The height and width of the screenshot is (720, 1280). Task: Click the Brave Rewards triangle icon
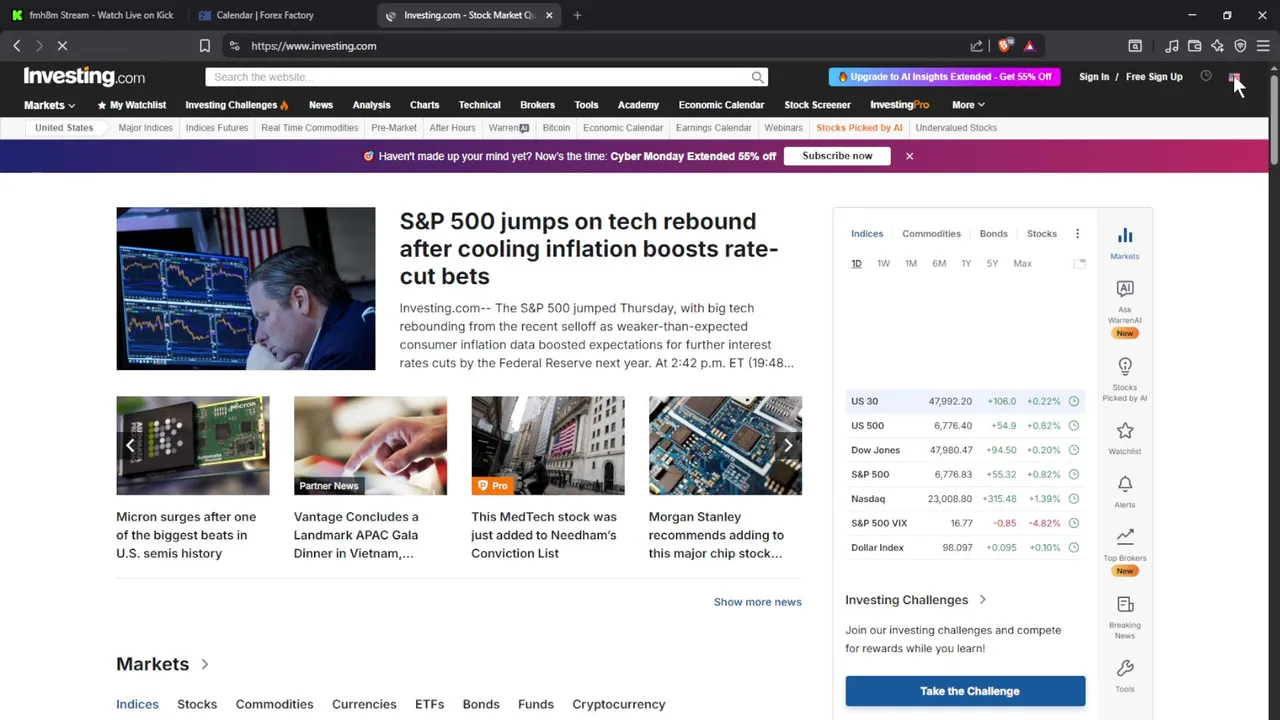(1029, 46)
